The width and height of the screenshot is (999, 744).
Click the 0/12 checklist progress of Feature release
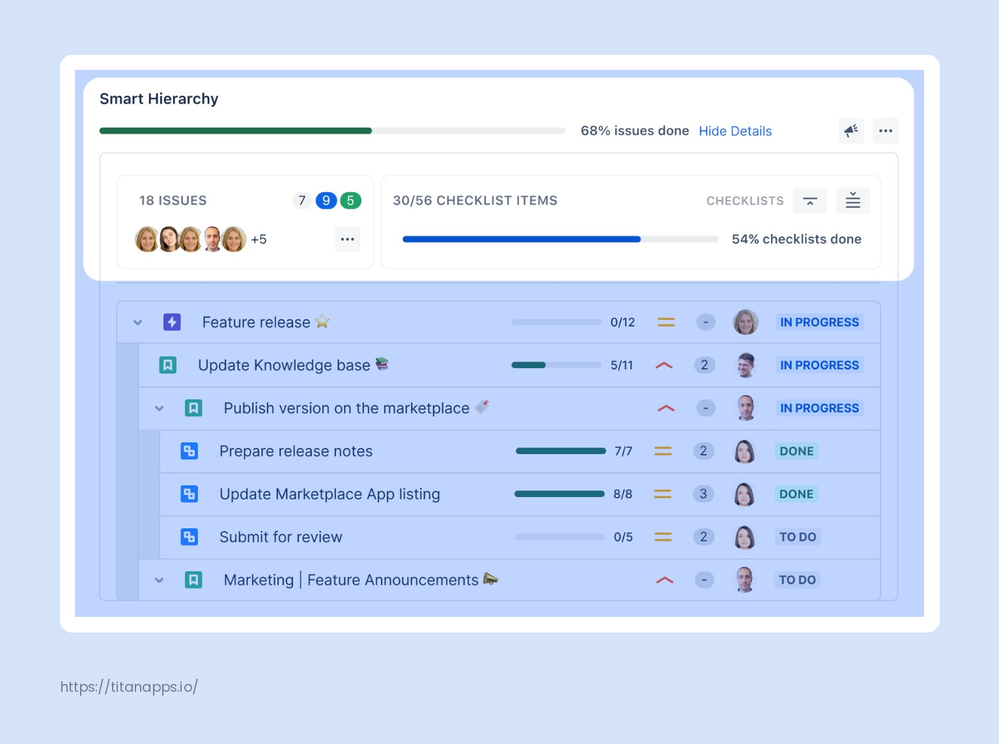pyautogui.click(x=573, y=322)
